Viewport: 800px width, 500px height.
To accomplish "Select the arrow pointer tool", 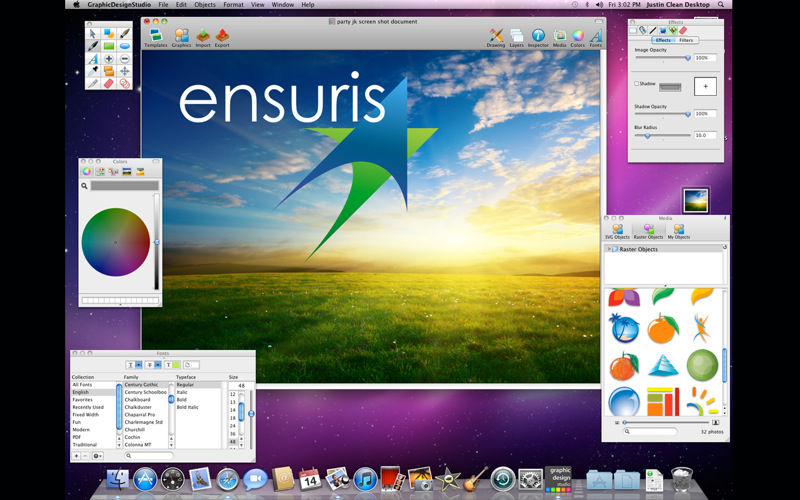I will click(92, 34).
